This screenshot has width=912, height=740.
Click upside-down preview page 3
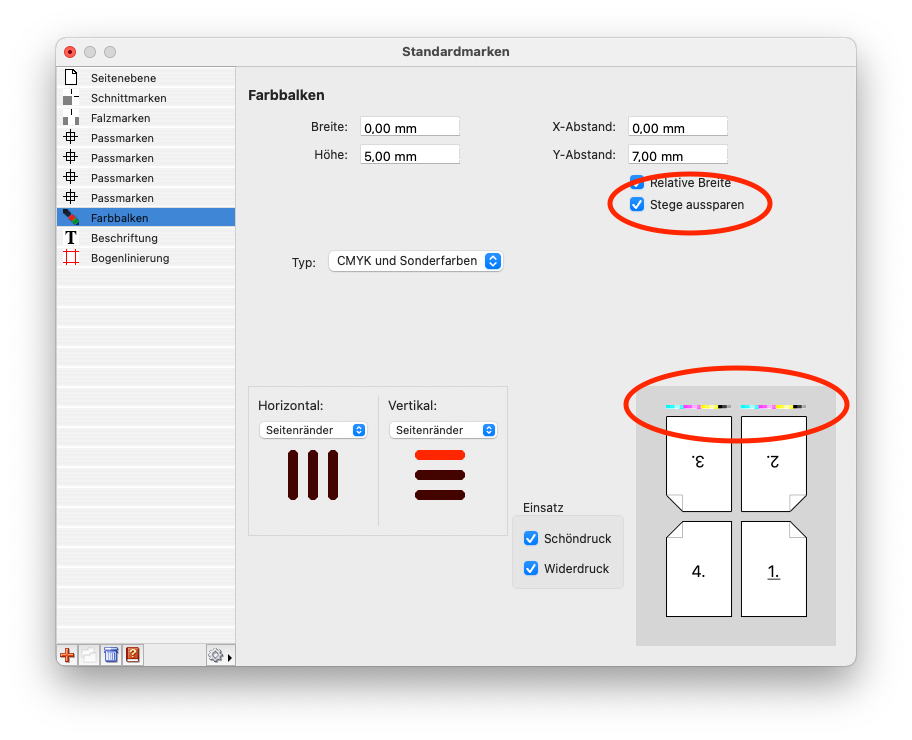(x=699, y=464)
